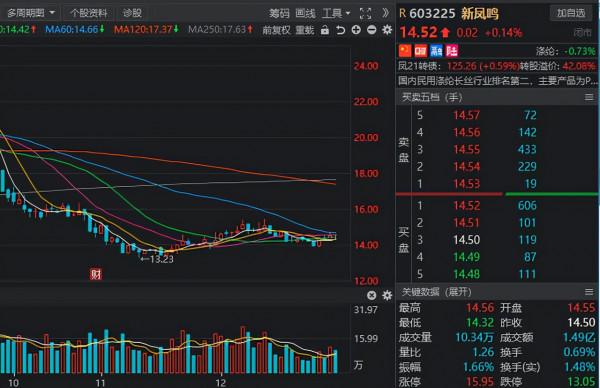The width and height of the screenshot is (600, 388).
Task: Expand the 工具 dropdown menu
Action: (x=336, y=14)
